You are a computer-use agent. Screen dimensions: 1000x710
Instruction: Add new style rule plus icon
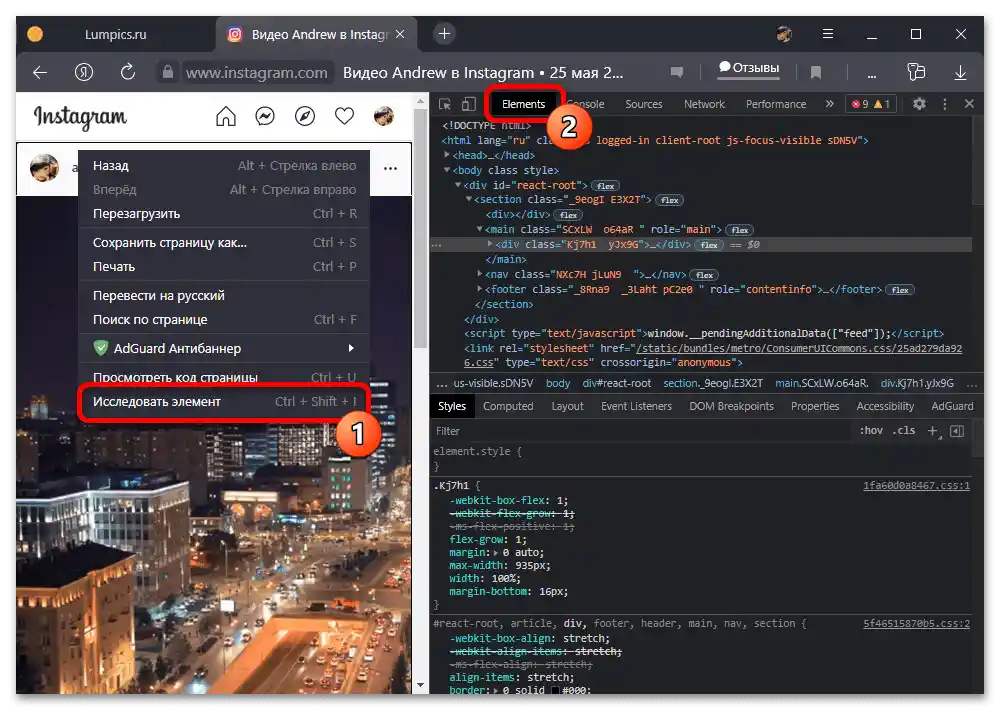933,431
